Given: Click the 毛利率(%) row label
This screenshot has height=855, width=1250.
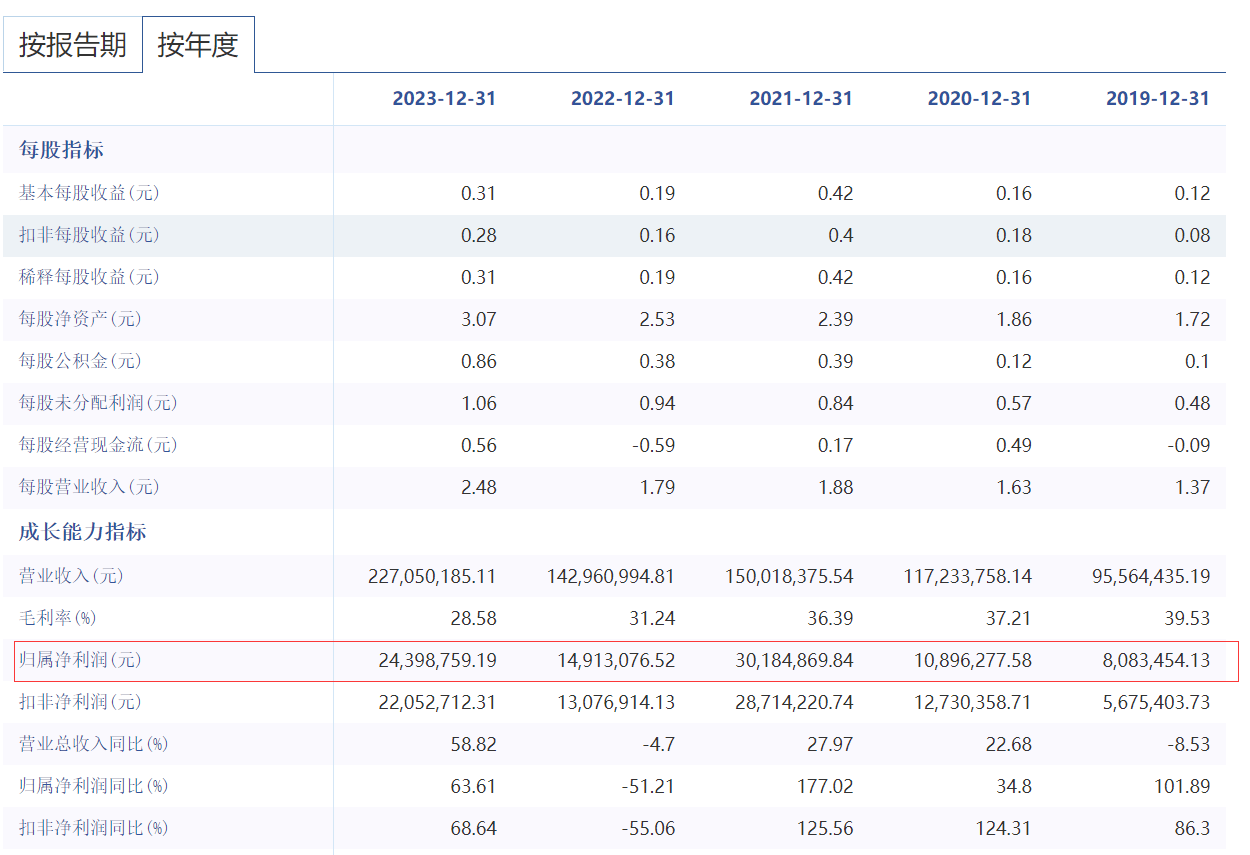Looking at the screenshot, I should coord(58,619).
